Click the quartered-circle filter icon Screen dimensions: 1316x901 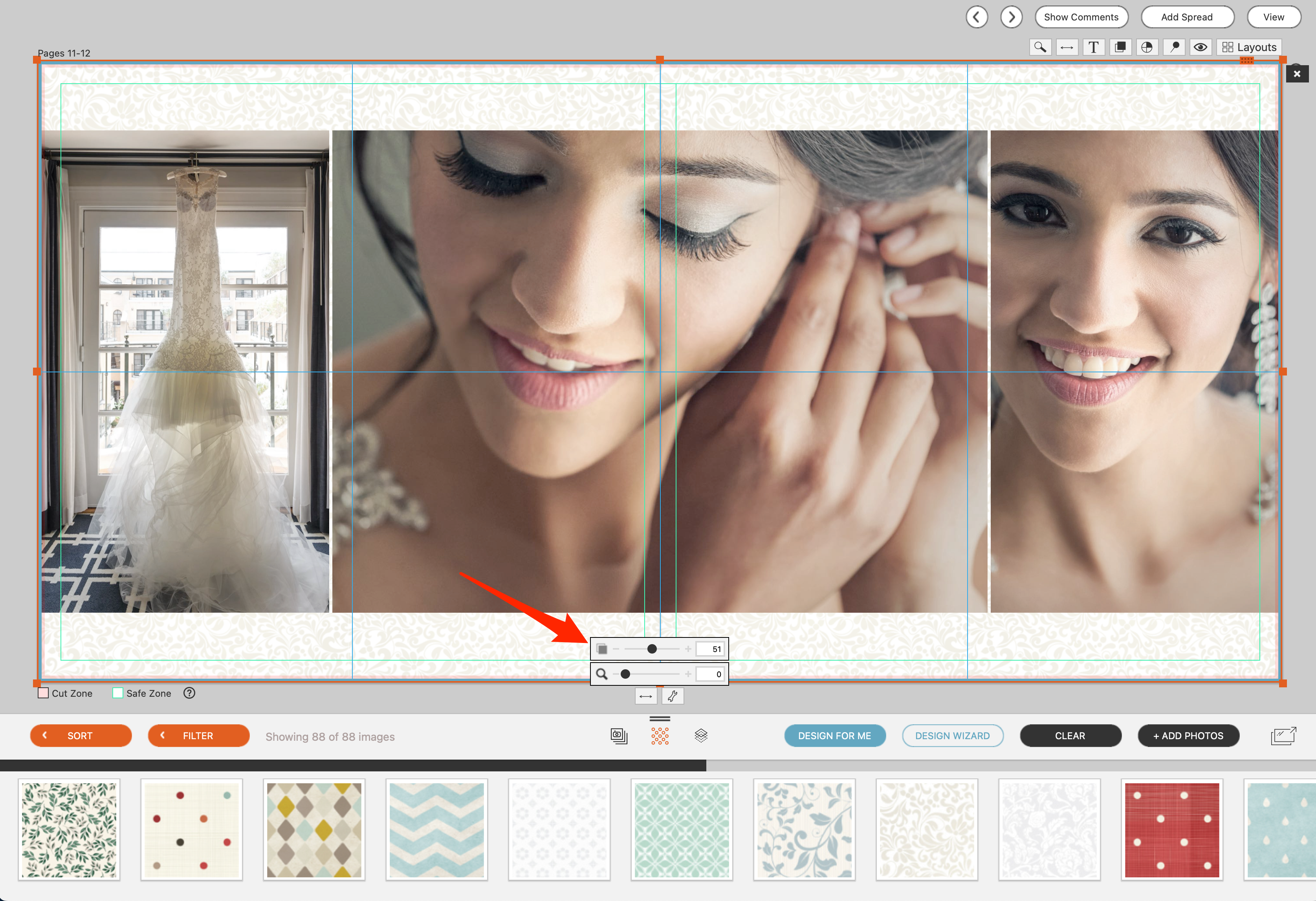[x=1147, y=48]
